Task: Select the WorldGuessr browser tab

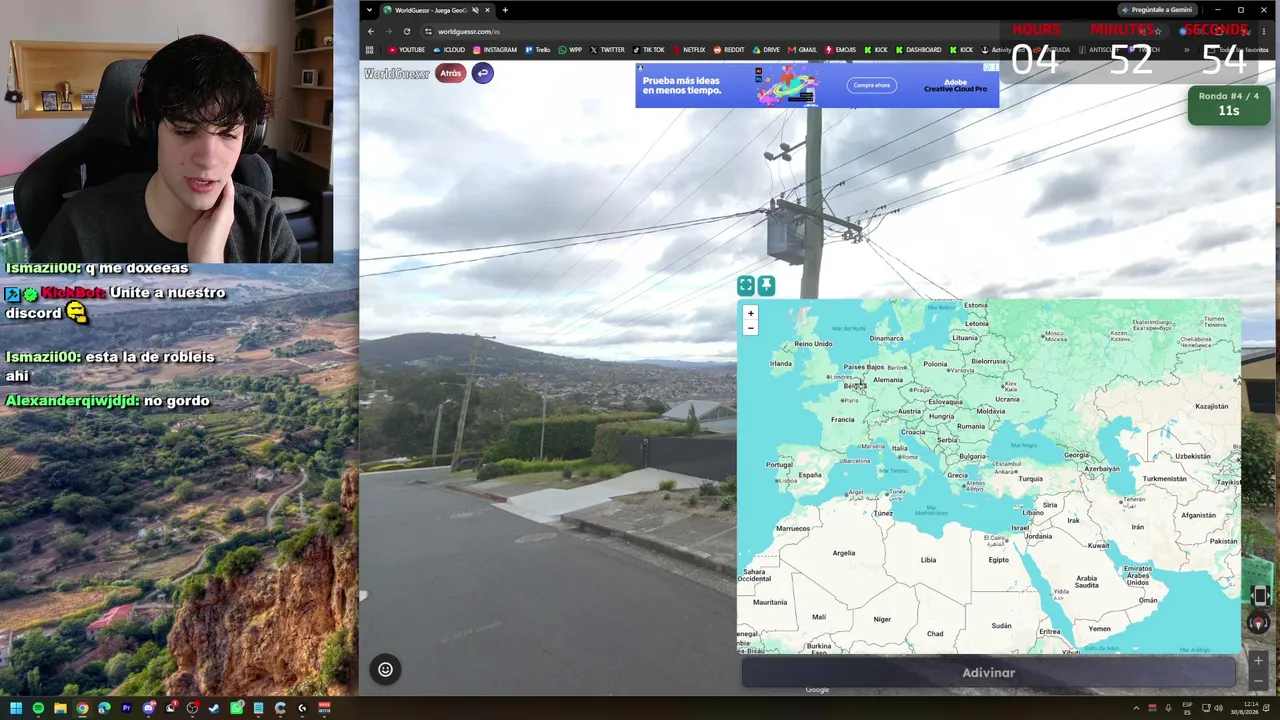Action: (x=432, y=10)
